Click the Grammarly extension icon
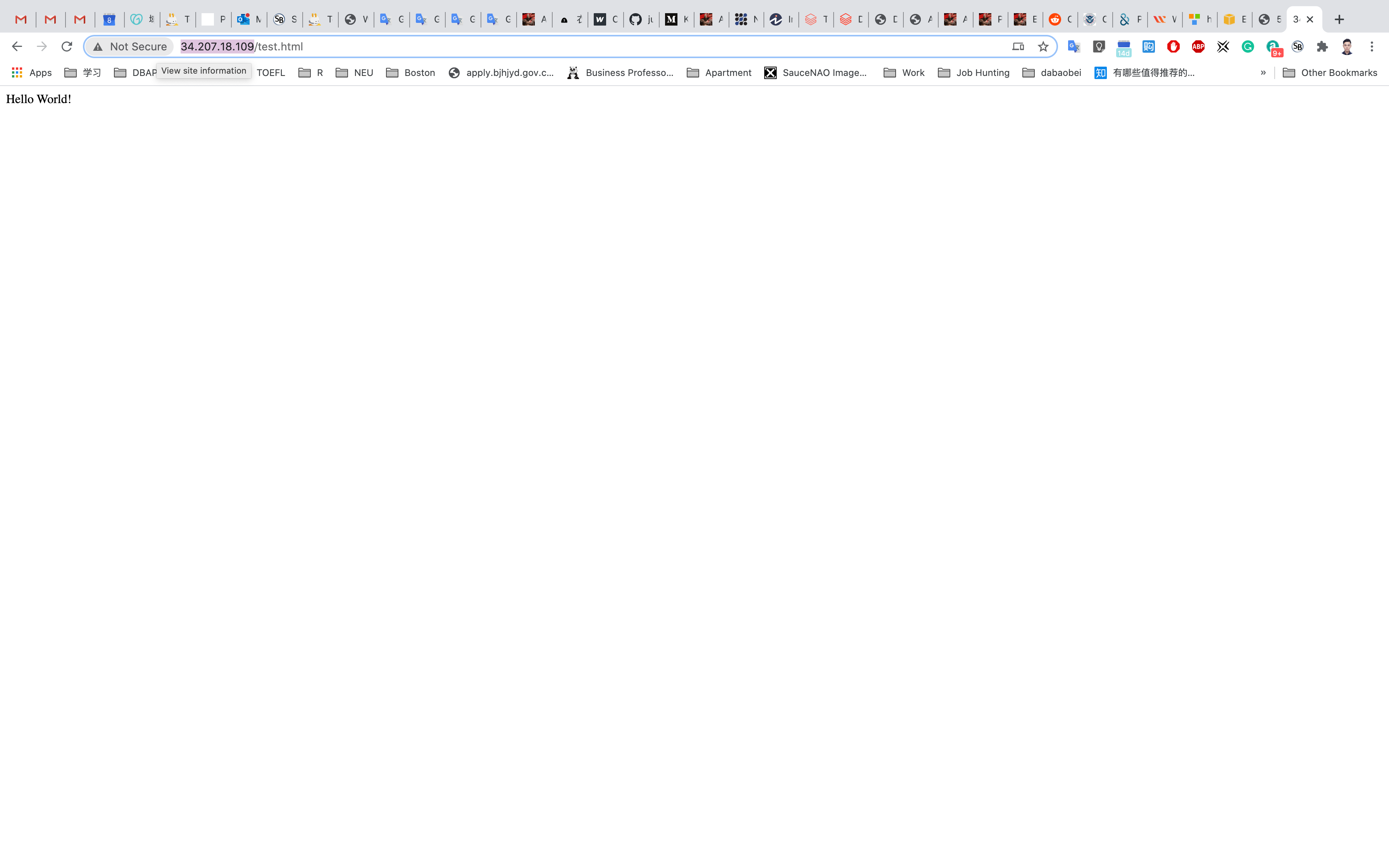 [1248, 46]
